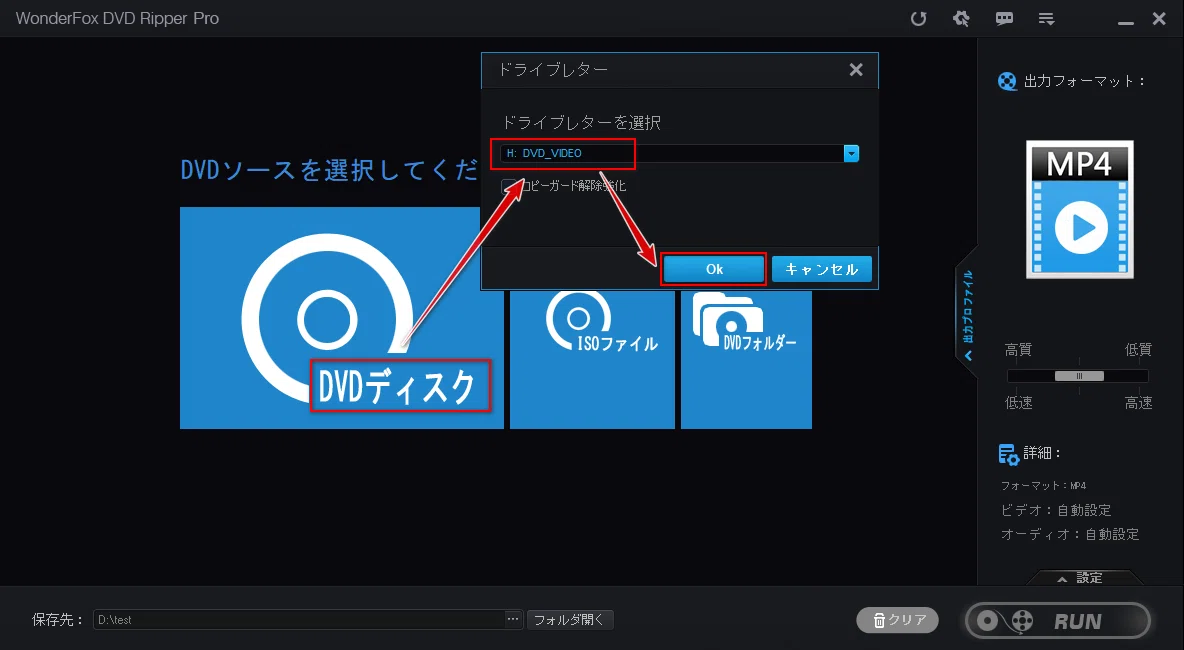Click the refresh/update icon in title bar
The width and height of the screenshot is (1184, 650).
coord(918,19)
